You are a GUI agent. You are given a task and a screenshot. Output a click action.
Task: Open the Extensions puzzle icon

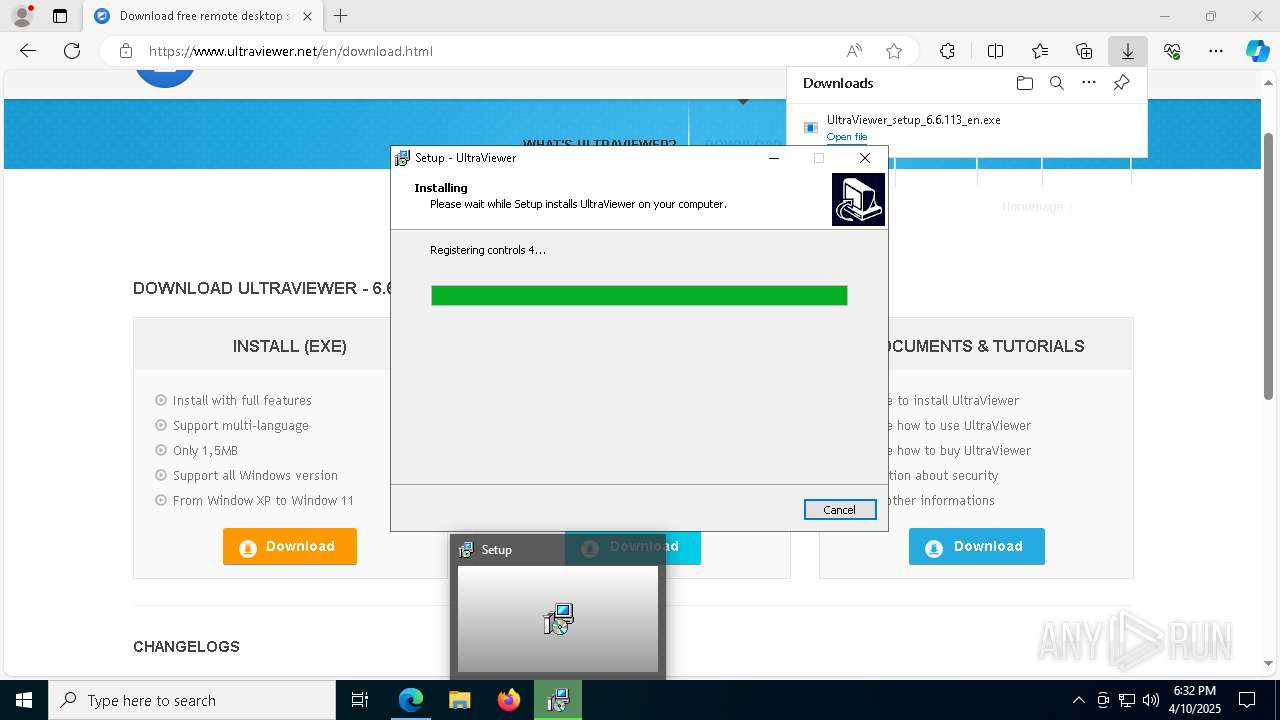947,51
